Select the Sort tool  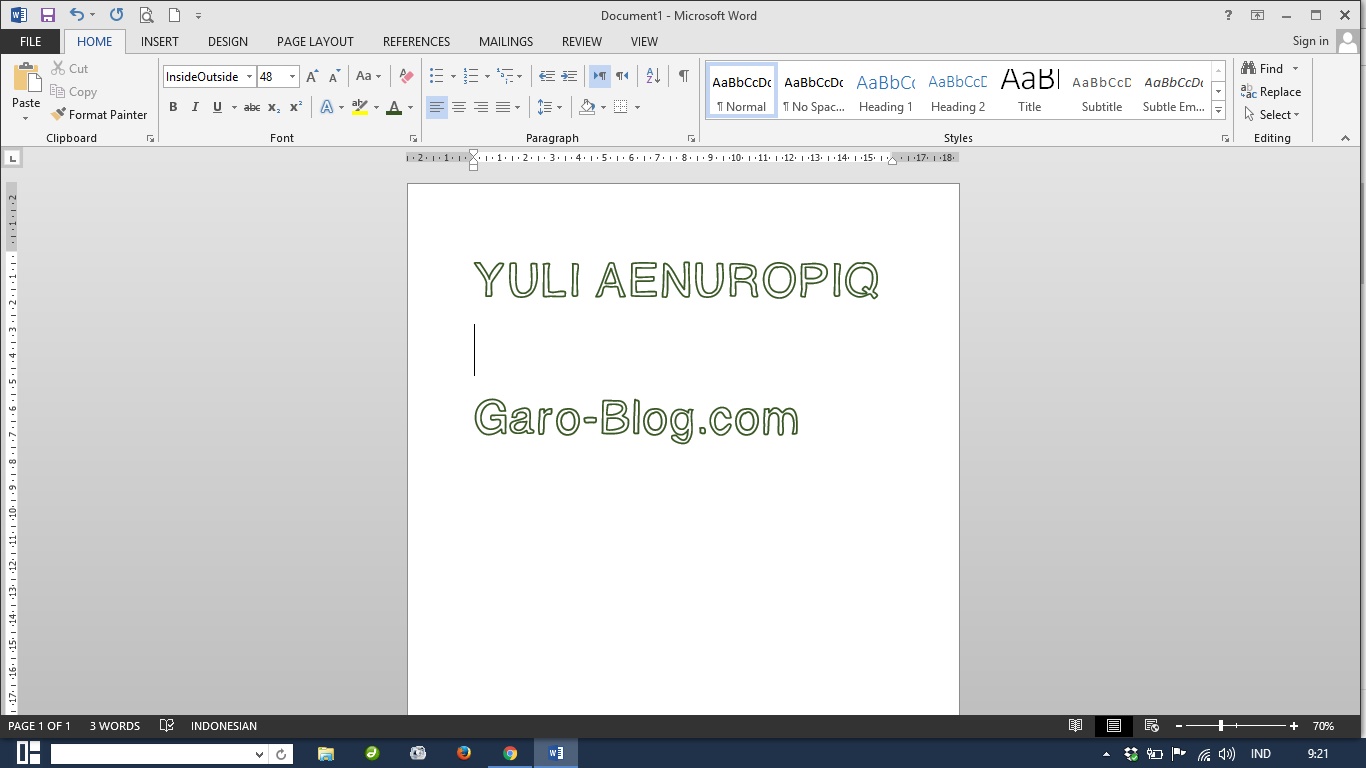tap(651, 76)
